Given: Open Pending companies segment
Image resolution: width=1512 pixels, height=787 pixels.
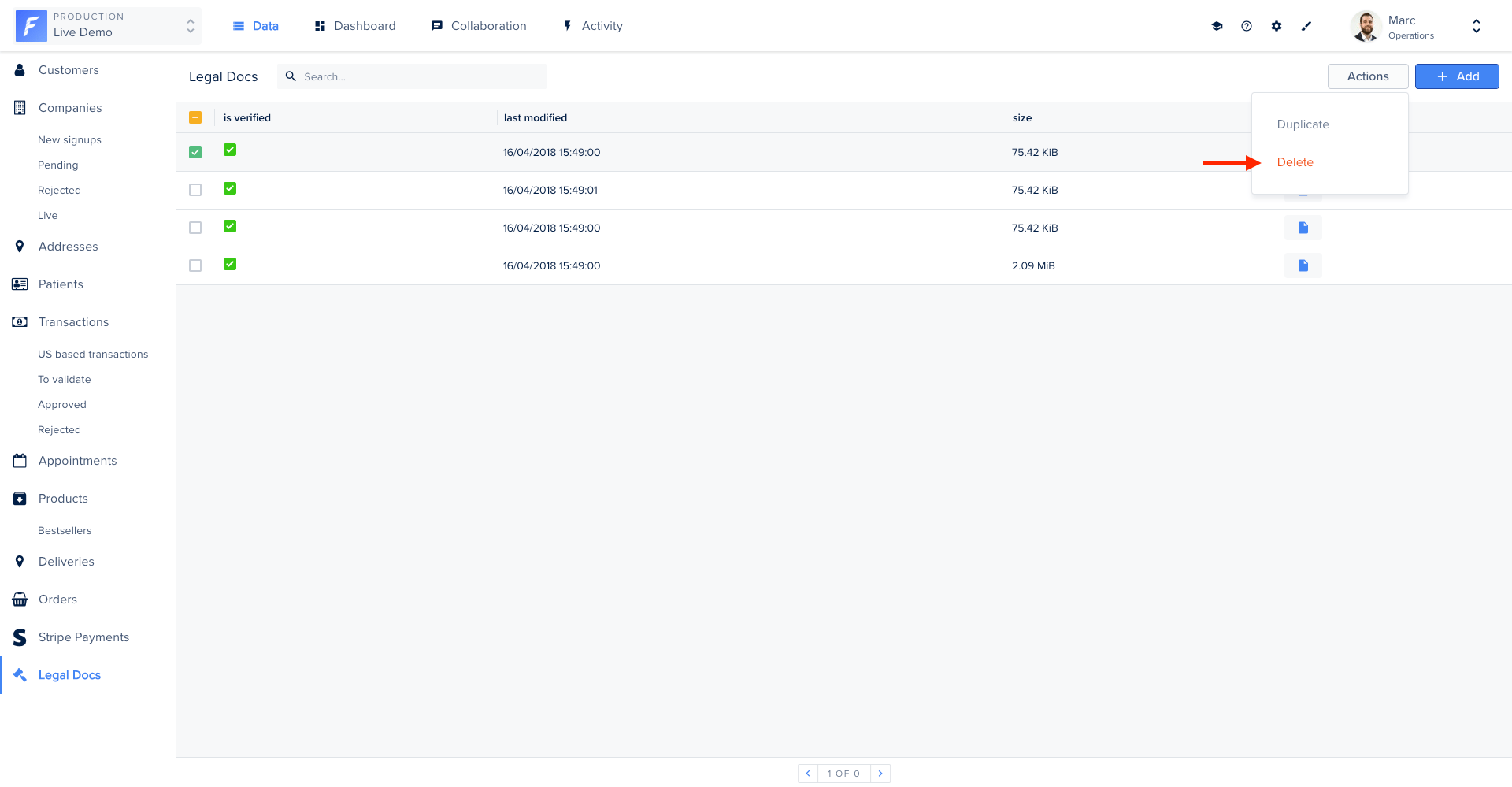Looking at the screenshot, I should (57, 165).
